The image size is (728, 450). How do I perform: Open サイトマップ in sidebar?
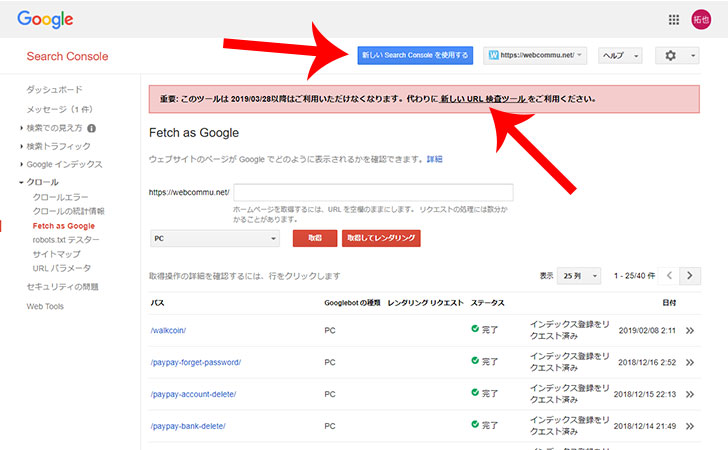tap(56, 254)
